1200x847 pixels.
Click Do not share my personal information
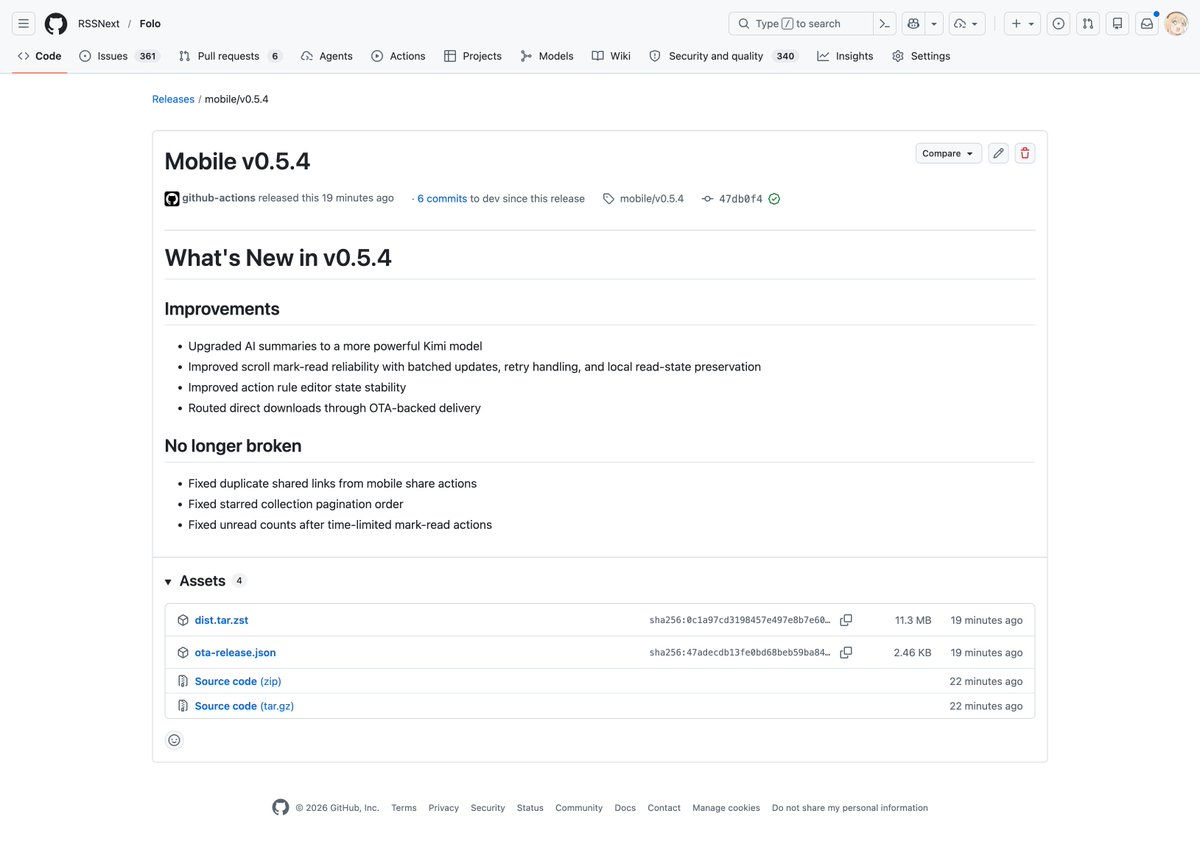(850, 808)
